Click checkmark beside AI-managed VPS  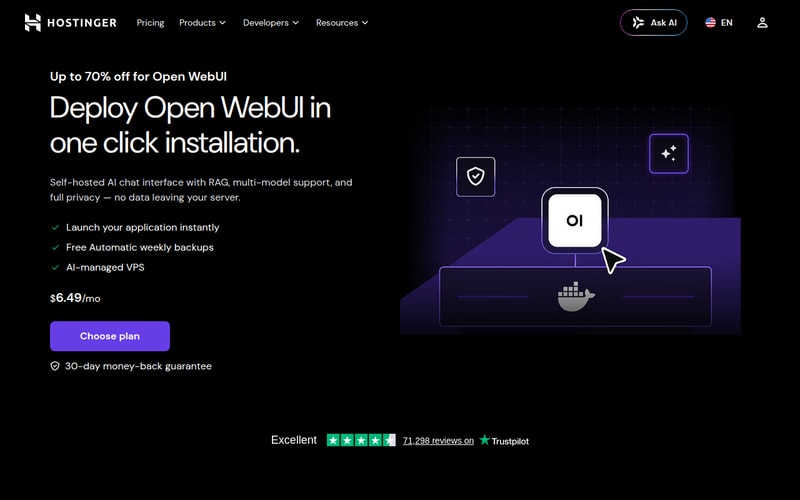pyautogui.click(x=55, y=267)
